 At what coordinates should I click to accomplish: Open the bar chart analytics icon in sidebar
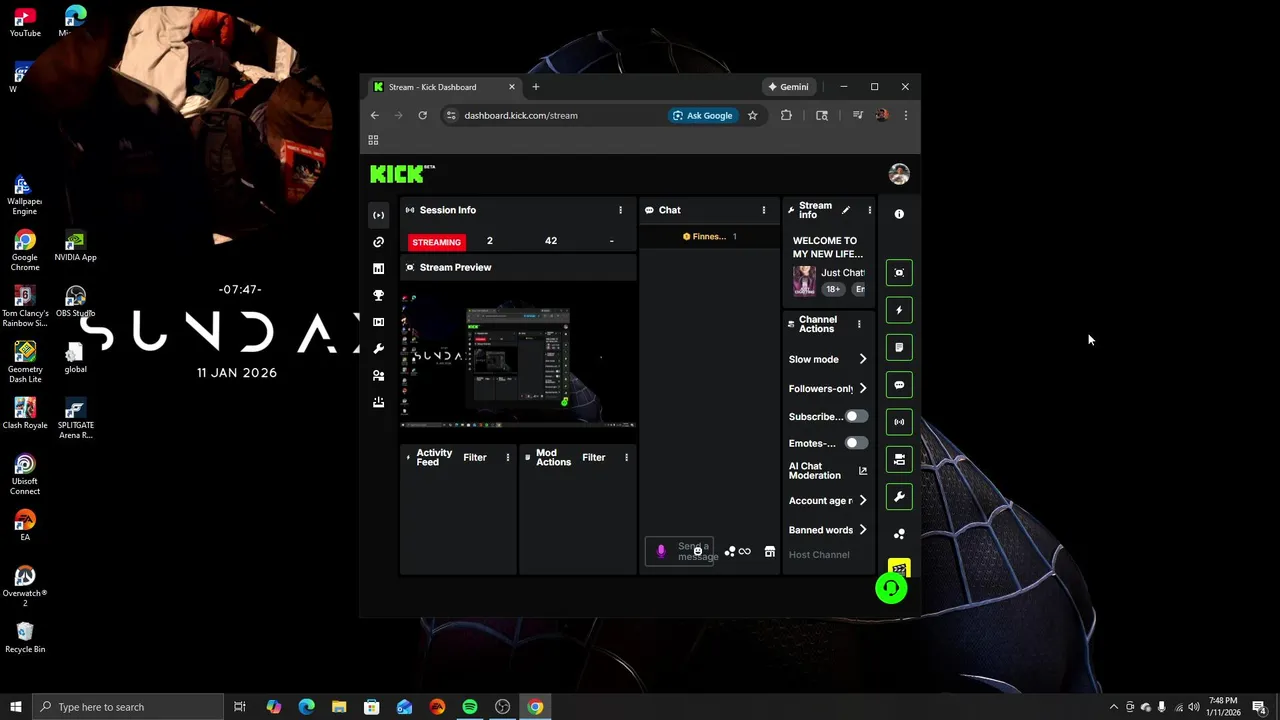tap(378, 269)
